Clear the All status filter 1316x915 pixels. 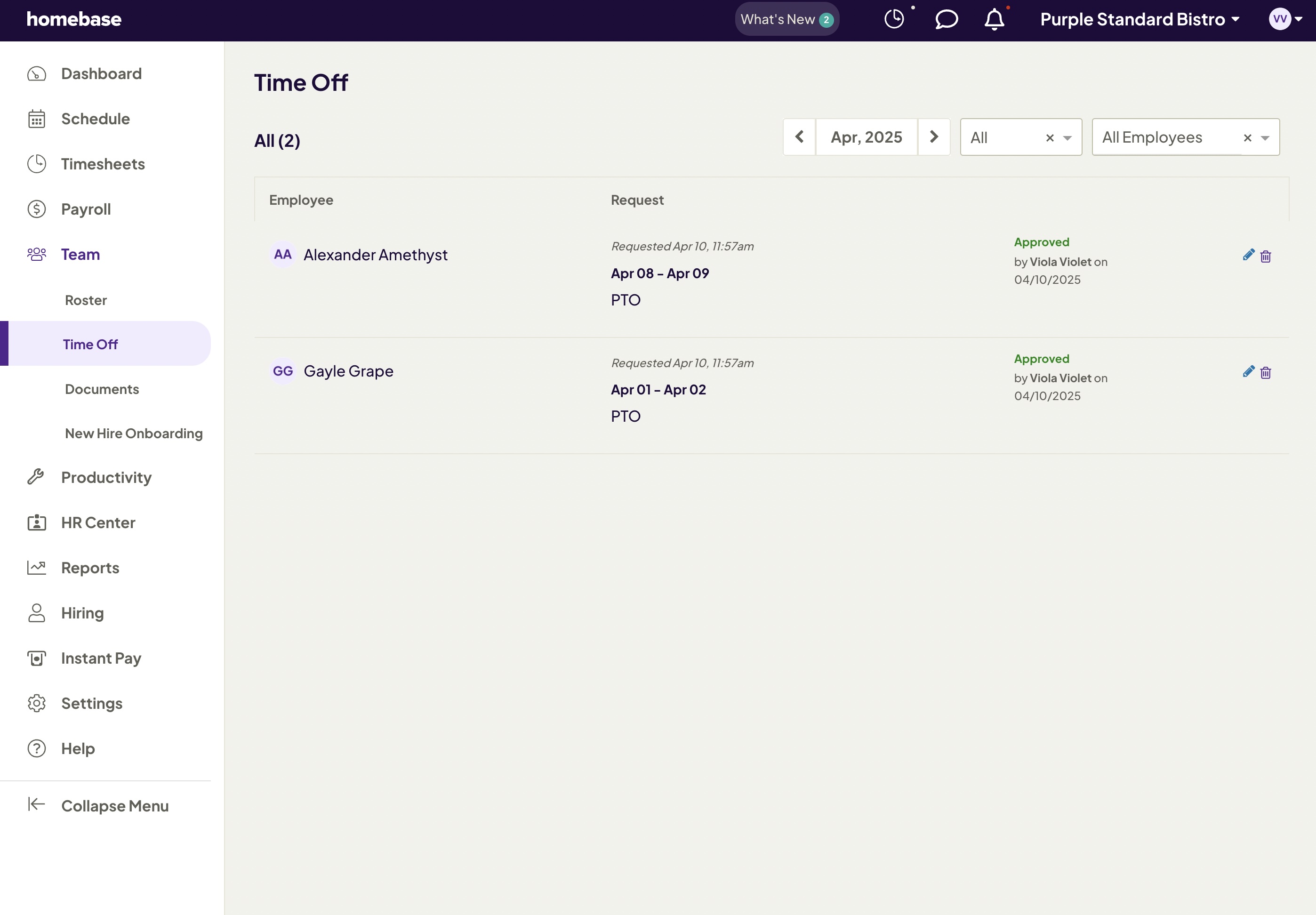(1050, 138)
